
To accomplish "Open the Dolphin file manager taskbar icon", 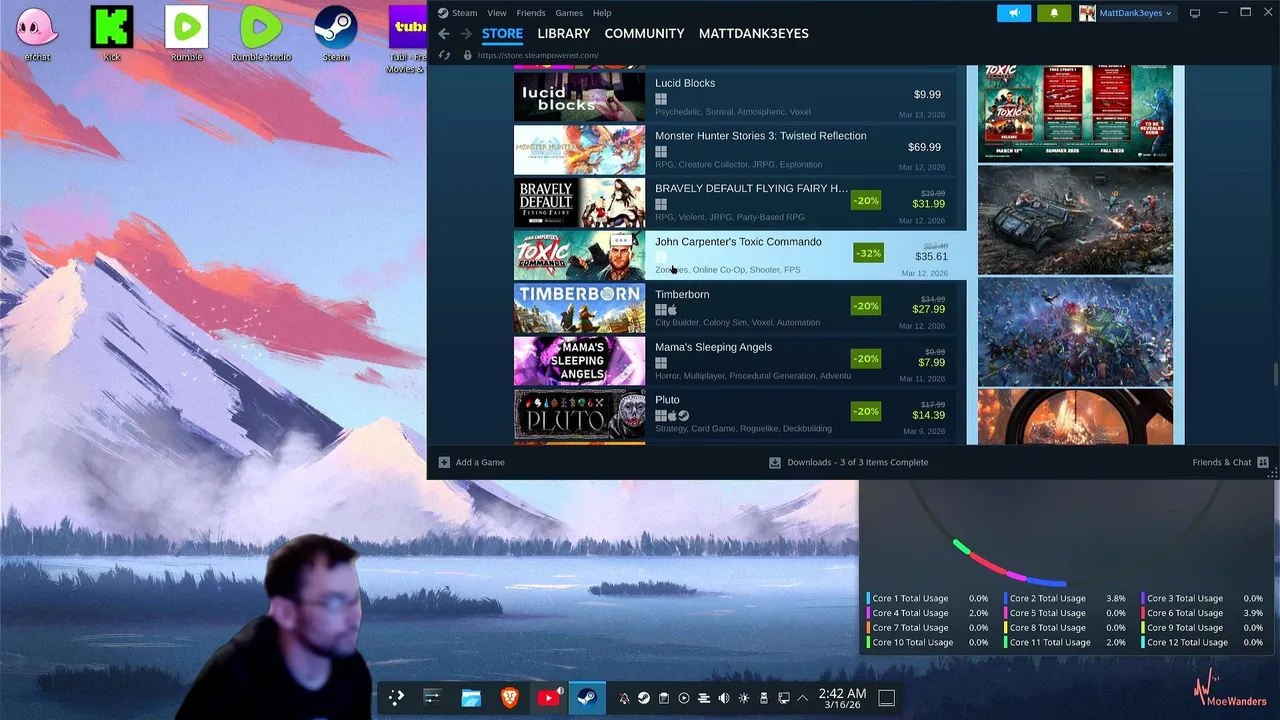I will click(x=471, y=697).
